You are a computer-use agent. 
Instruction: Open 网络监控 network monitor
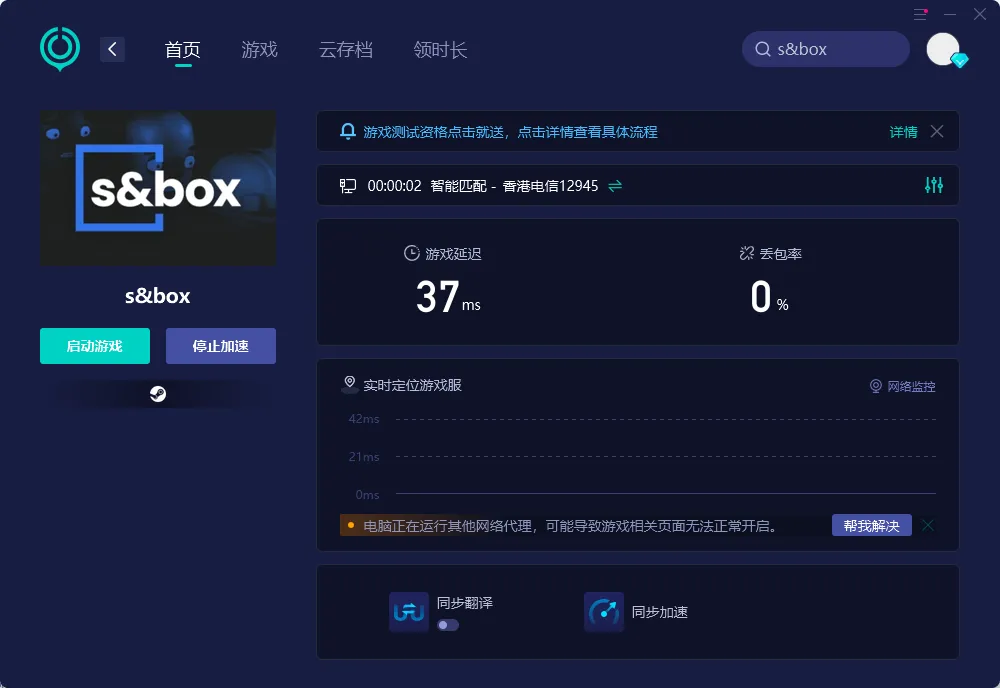[x=902, y=386]
